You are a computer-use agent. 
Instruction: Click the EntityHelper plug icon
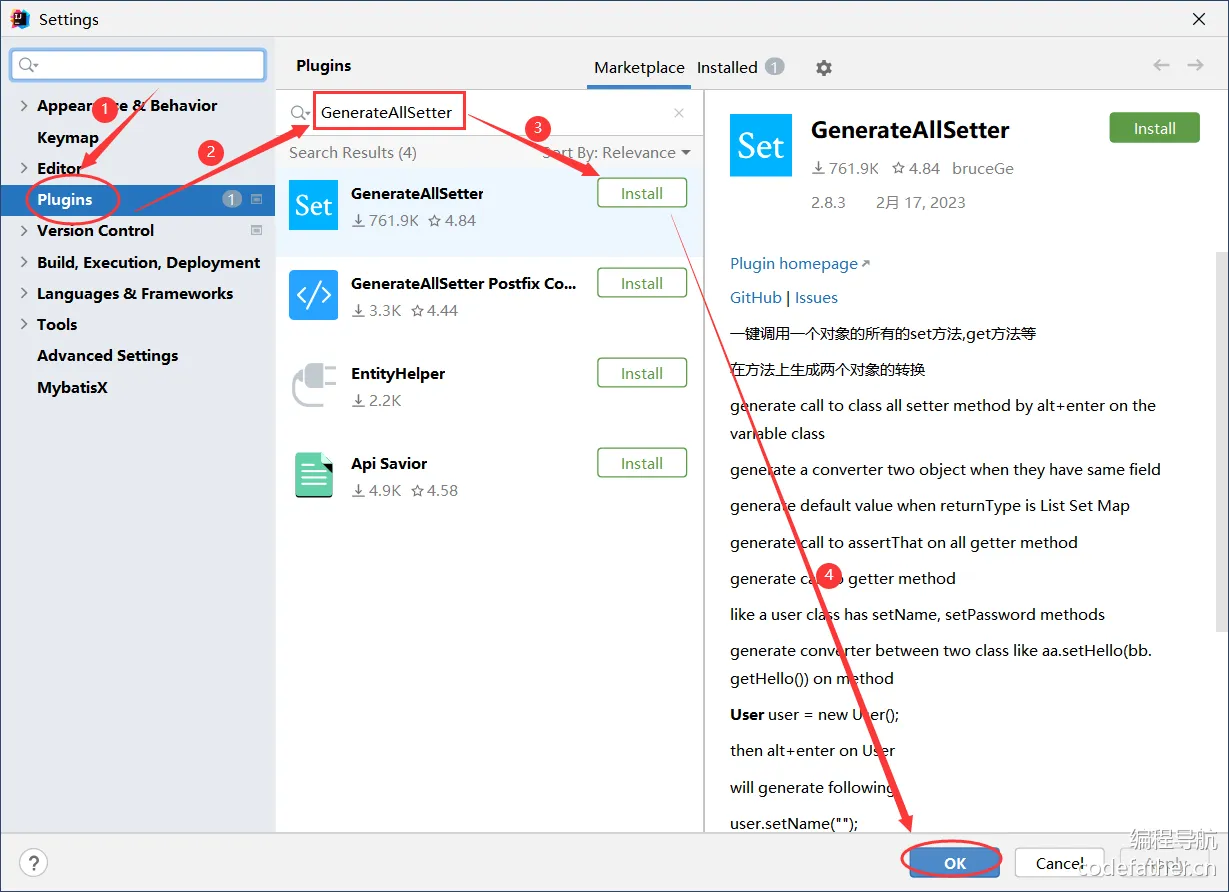(x=313, y=385)
